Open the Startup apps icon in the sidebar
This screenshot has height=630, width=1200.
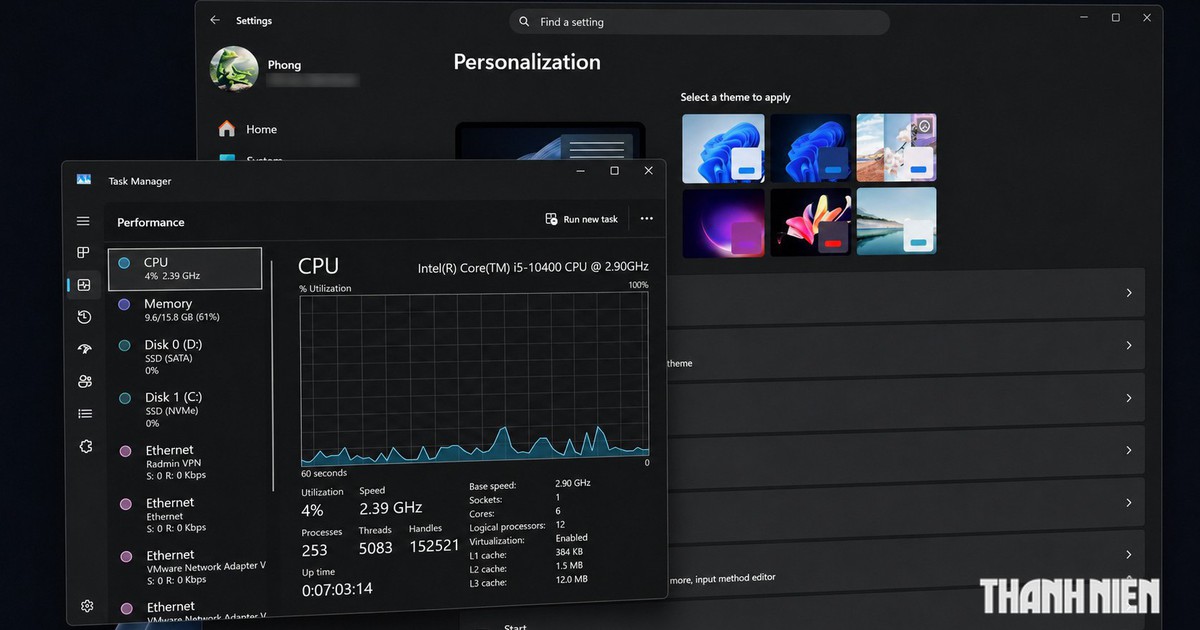coord(84,349)
